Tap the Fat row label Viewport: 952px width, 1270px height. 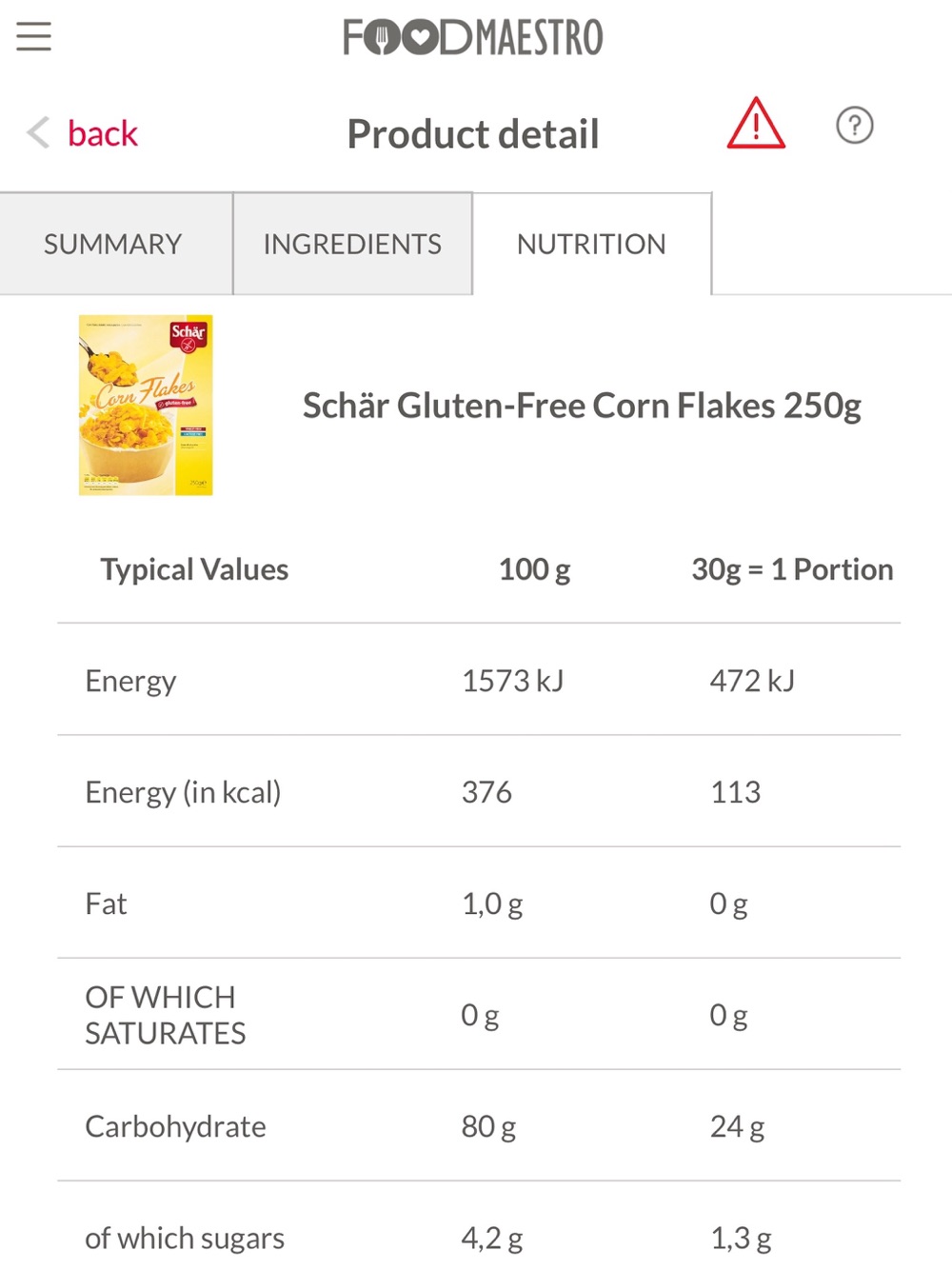click(x=106, y=903)
